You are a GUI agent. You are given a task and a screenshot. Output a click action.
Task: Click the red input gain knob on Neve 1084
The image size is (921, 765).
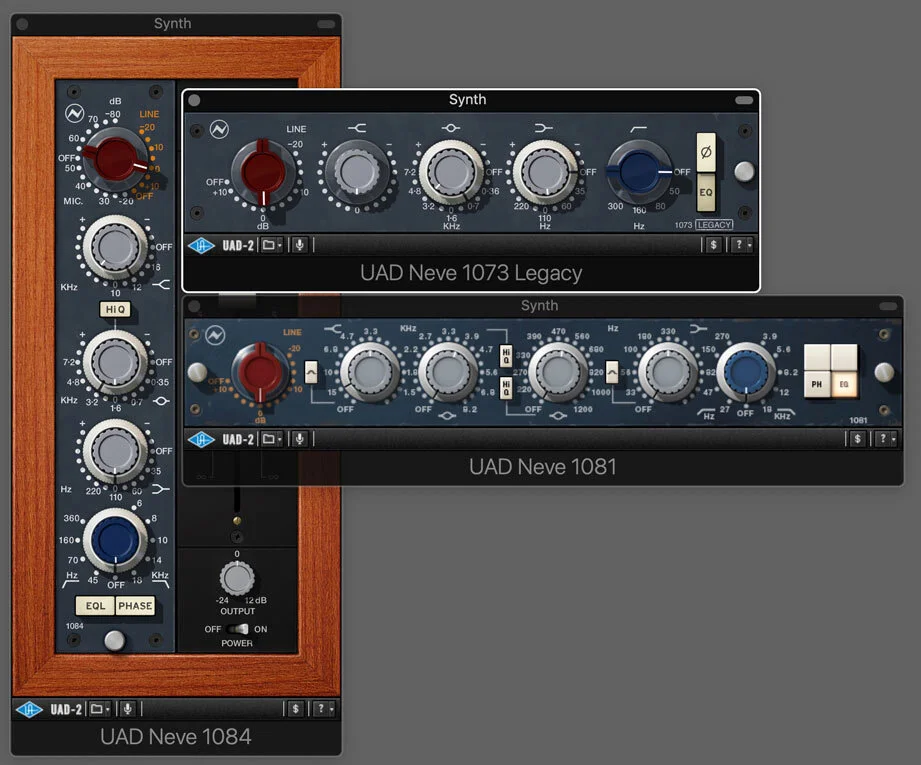click(115, 159)
